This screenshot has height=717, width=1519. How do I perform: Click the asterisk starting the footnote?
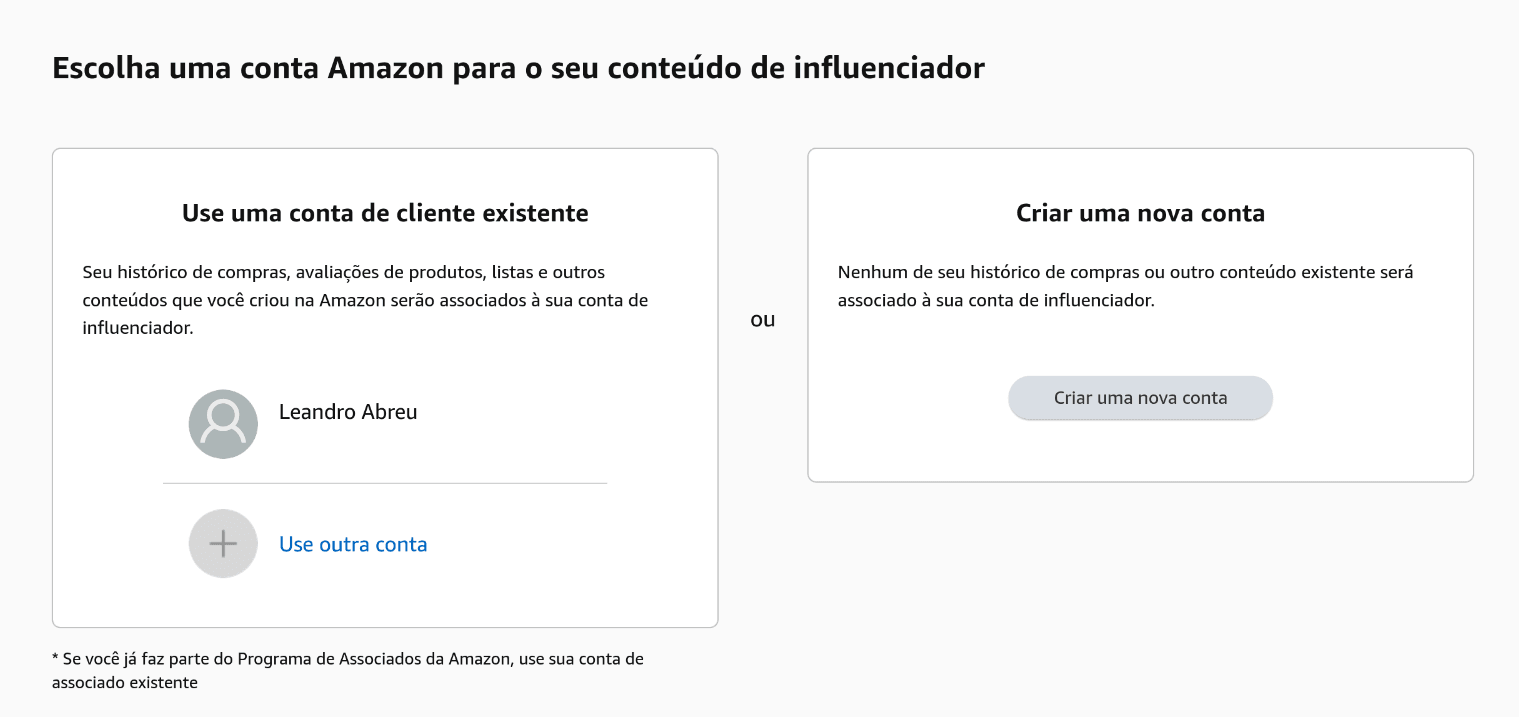pyautogui.click(x=55, y=659)
